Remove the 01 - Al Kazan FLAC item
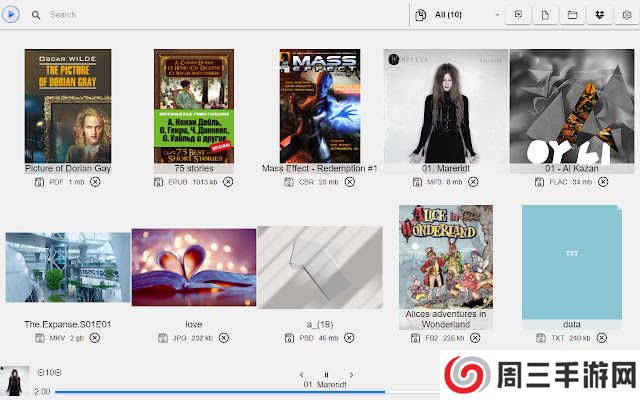Screen dimensions: 640x400 point(603,182)
